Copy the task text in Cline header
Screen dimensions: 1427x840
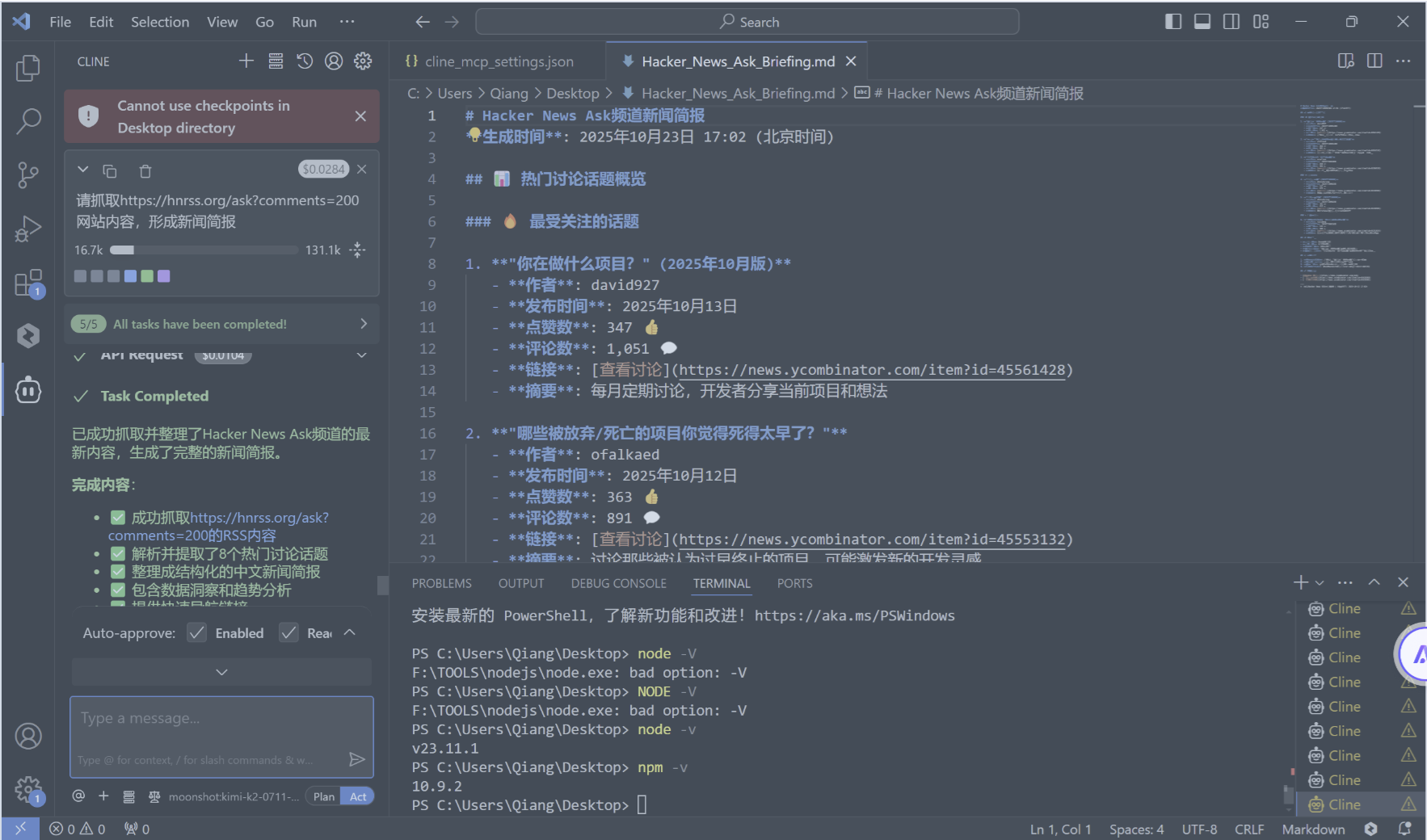click(110, 170)
